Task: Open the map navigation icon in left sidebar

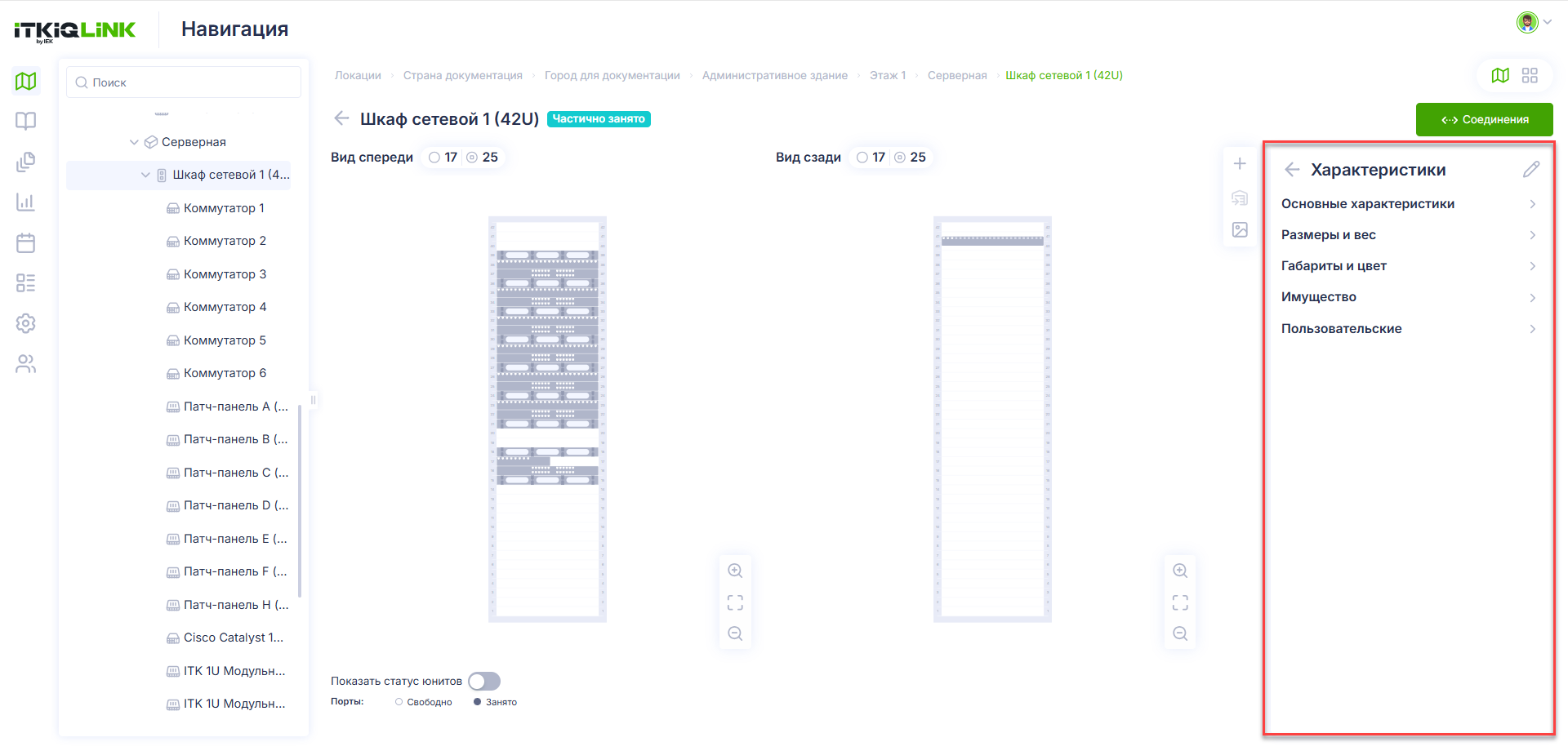Action: pyautogui.click(x=26, y=81)
